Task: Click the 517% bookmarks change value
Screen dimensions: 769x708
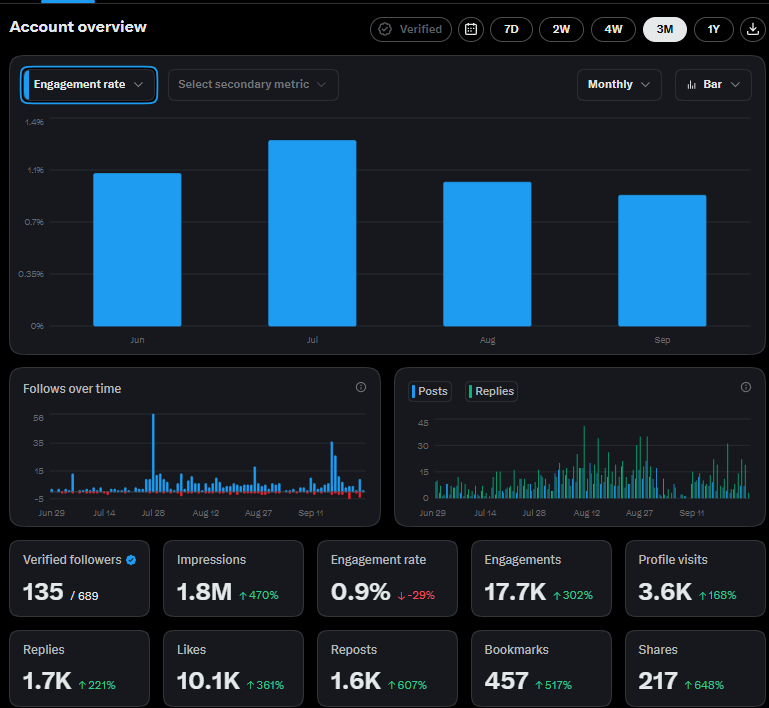Action: [x=554, y=685]
